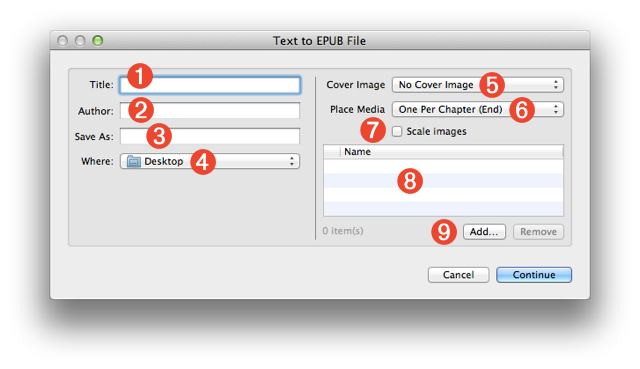The width and height of the screenshot is (640, 369).
Task: Open the Cover Image dropdown
Action: click(x=478, y=85)
